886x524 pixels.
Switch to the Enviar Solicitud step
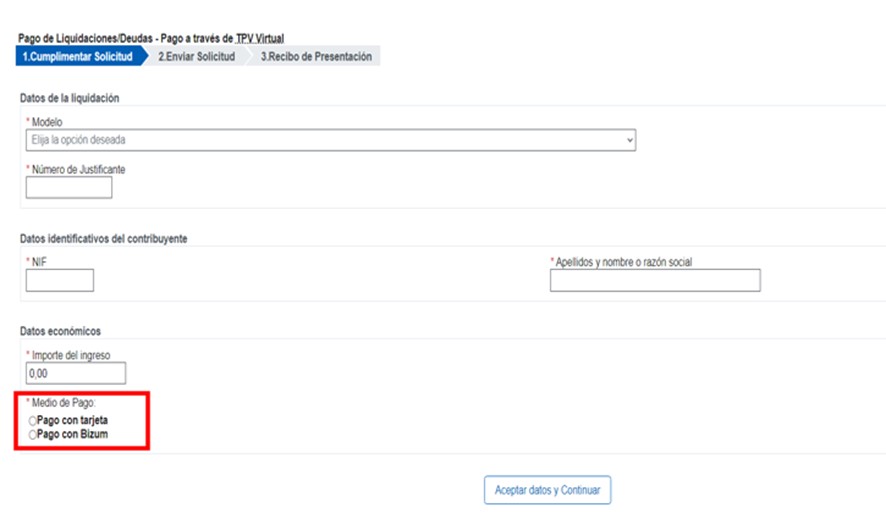[196, 57]
